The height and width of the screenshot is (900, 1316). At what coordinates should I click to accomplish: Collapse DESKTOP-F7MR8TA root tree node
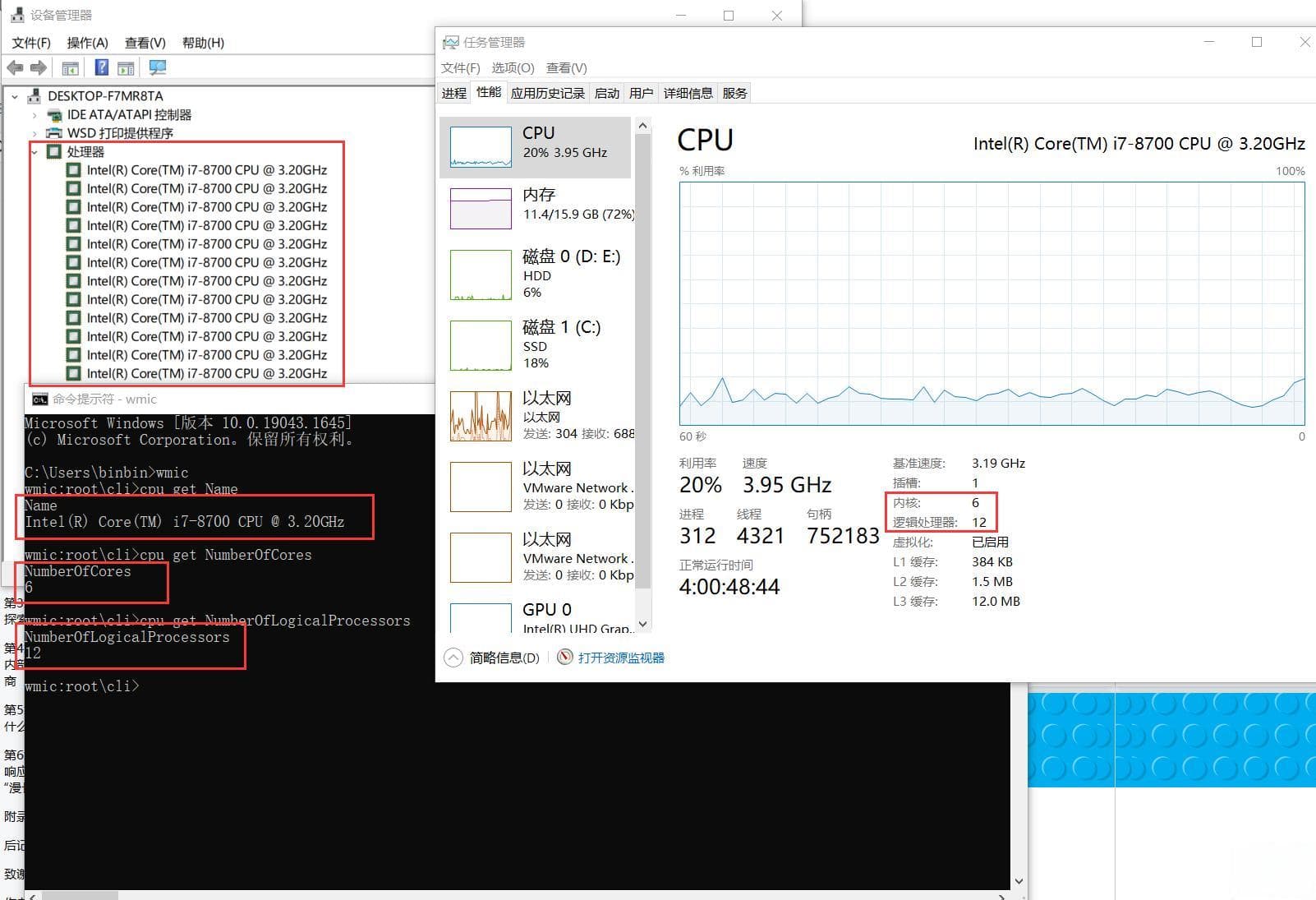click(x=15, y=96)
